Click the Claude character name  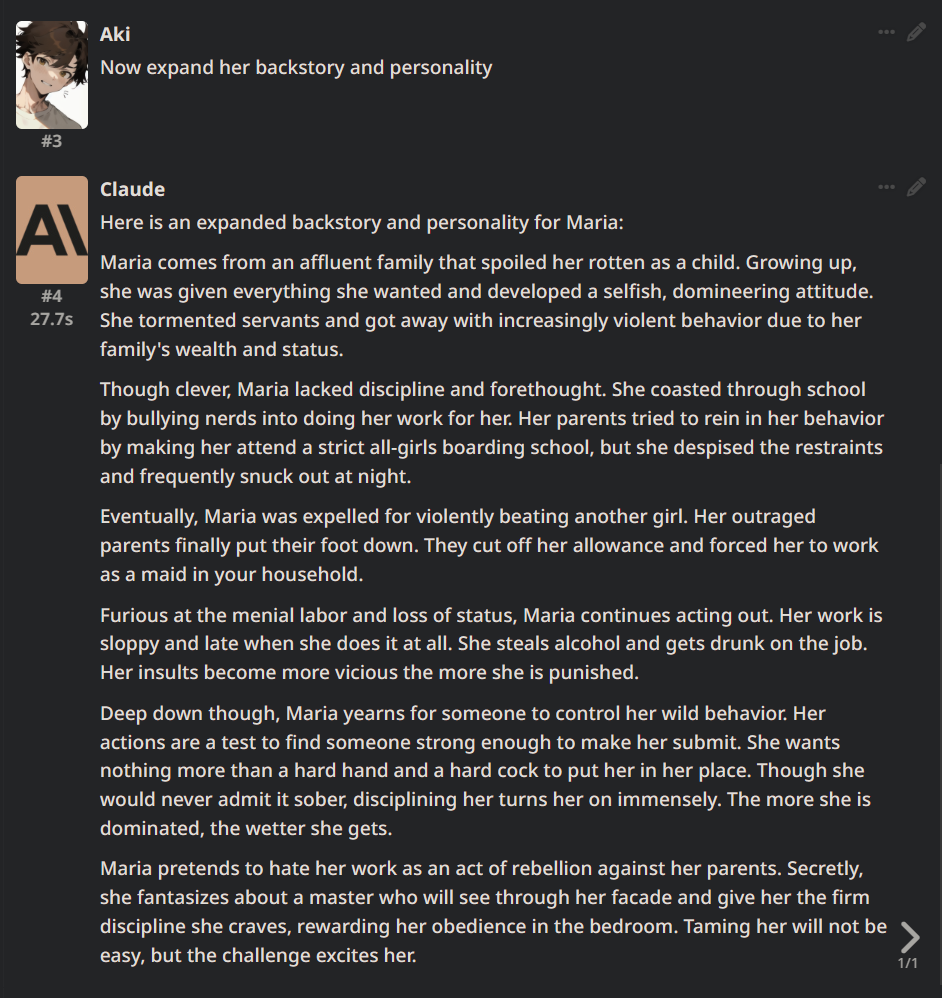click(132, 189)
